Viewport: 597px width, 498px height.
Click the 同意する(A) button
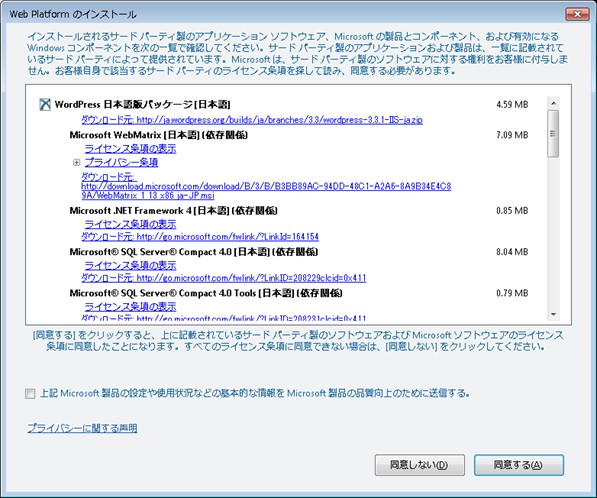tap(519, 465)
